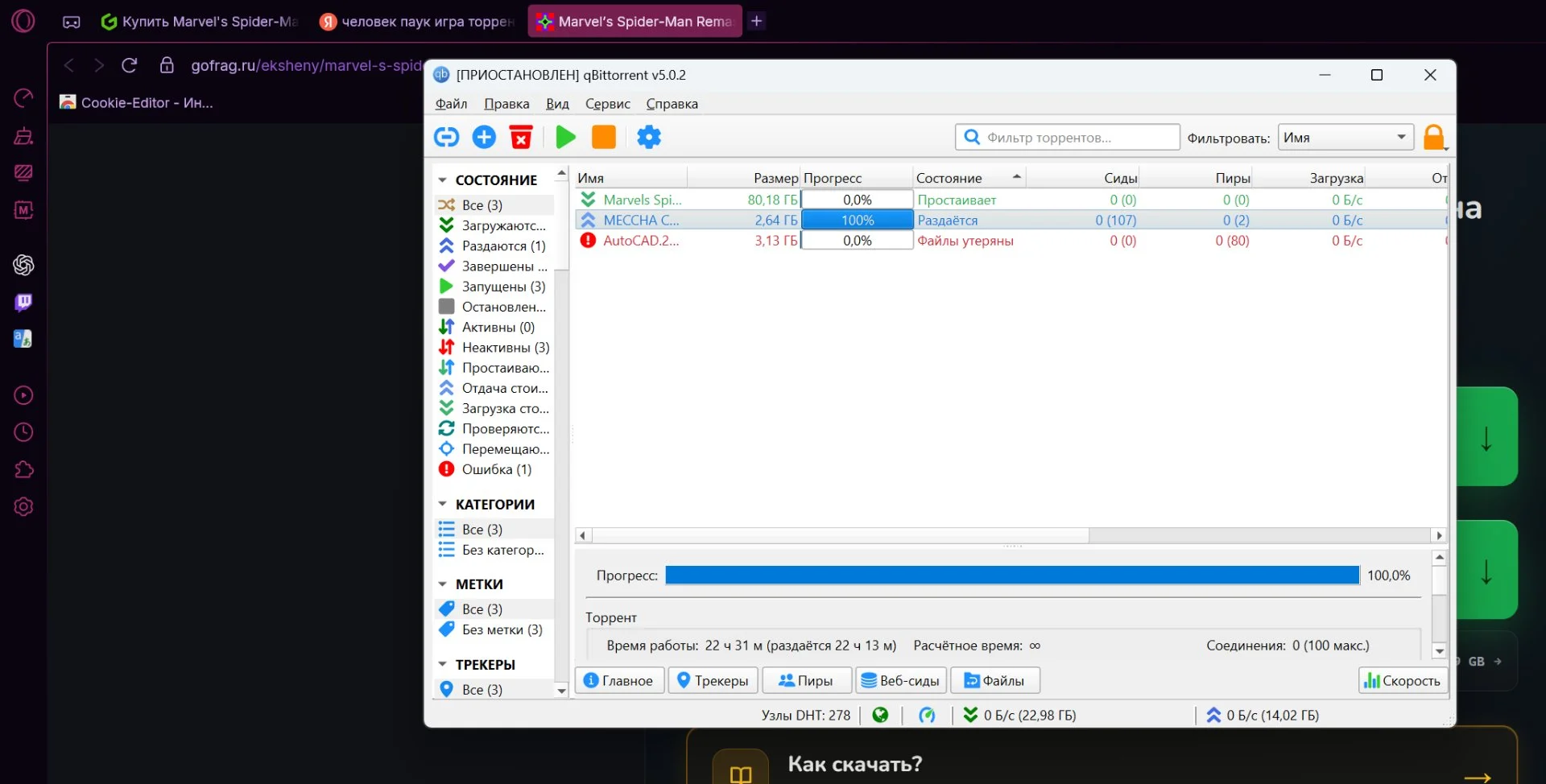The width and height of the screenshot is (1546, 784).
Task: Click the Перемещаю... filter's move icon
Action: click(x=446, y=449)
